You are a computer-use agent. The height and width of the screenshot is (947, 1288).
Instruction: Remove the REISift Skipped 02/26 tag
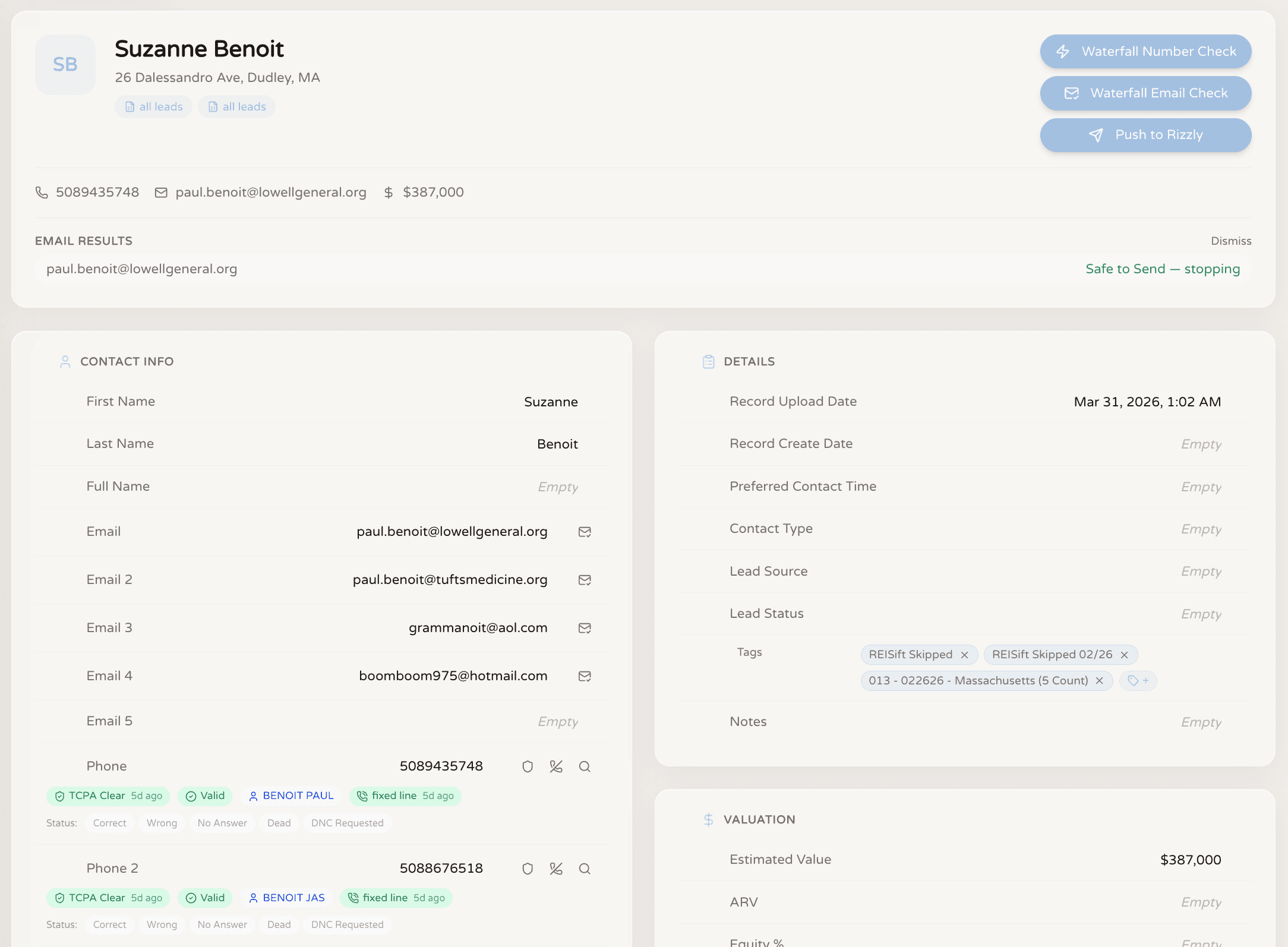1124,655
